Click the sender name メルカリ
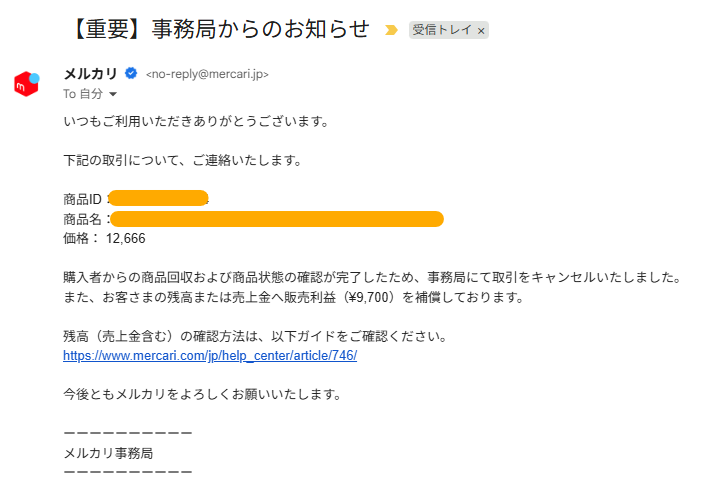 (x=90, y=73)
